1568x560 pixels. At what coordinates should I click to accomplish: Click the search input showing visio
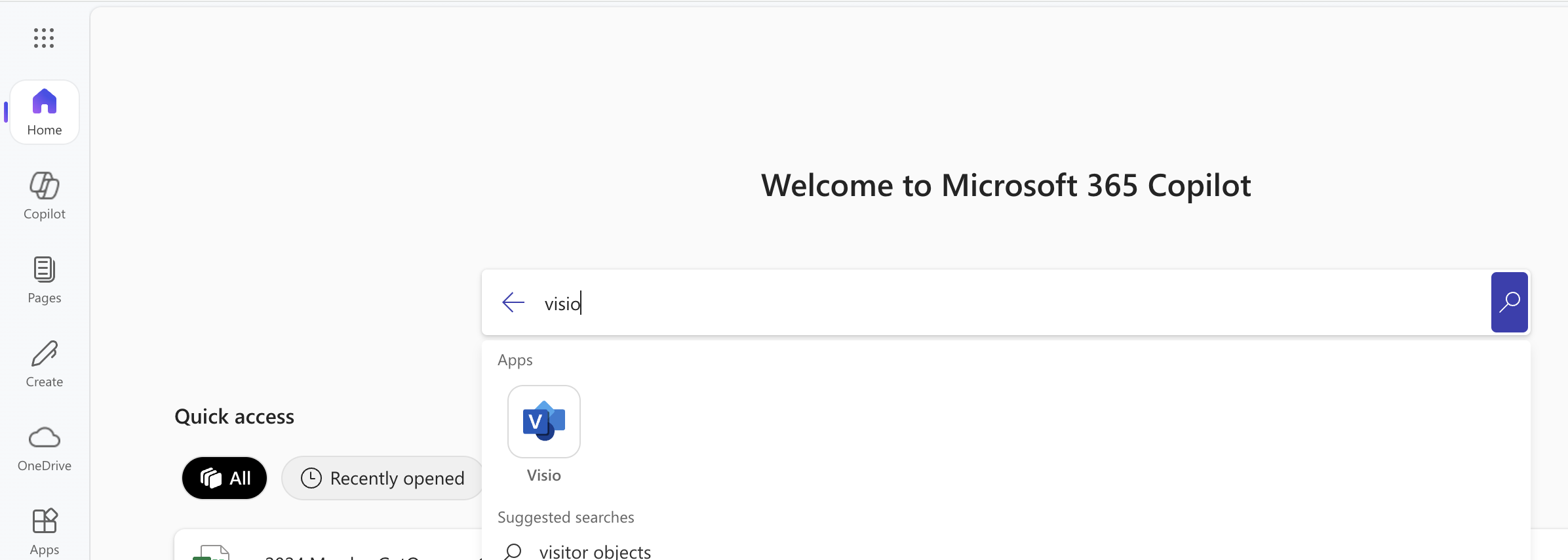coord(787,302)
